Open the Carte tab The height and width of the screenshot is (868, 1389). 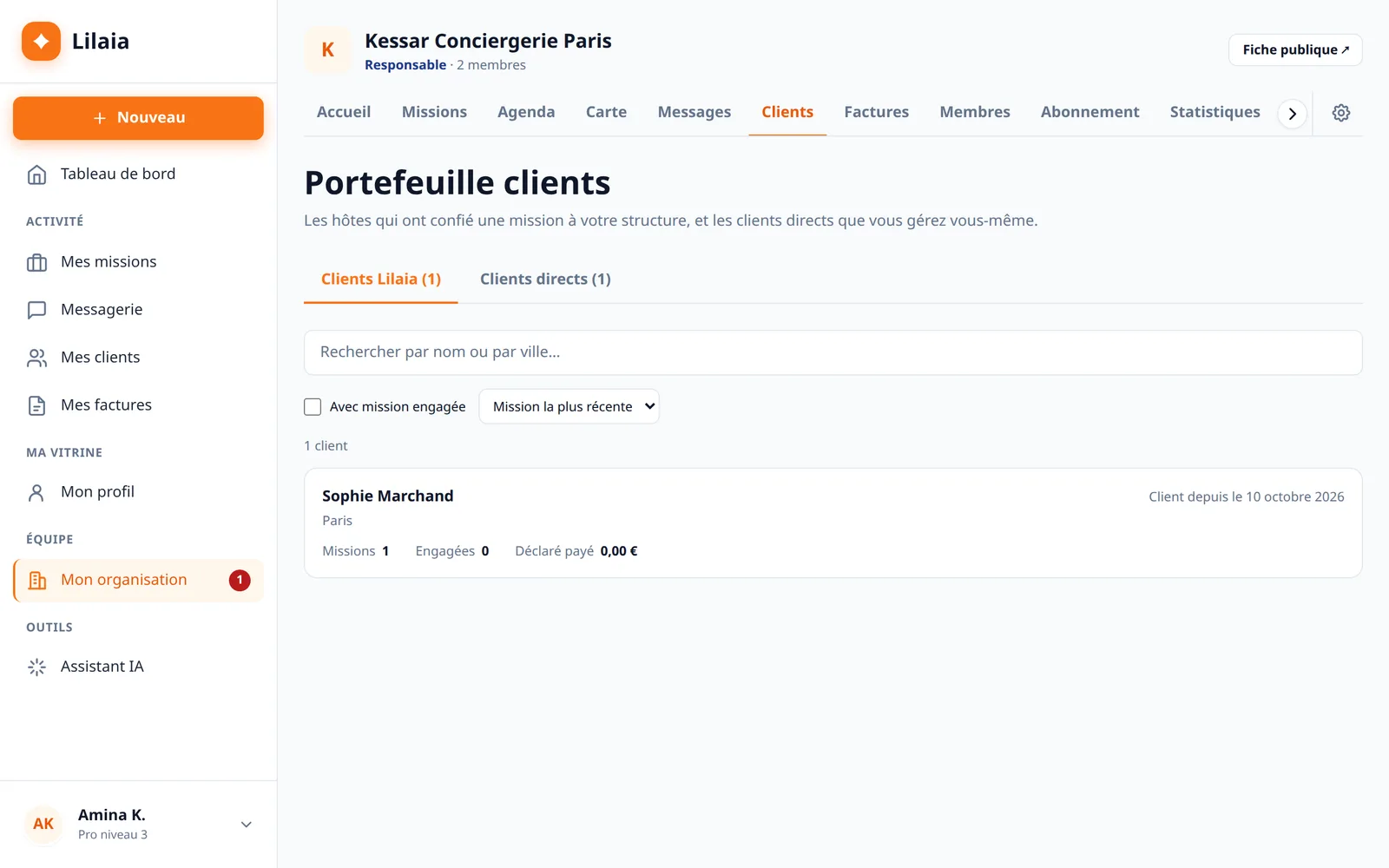606,112
